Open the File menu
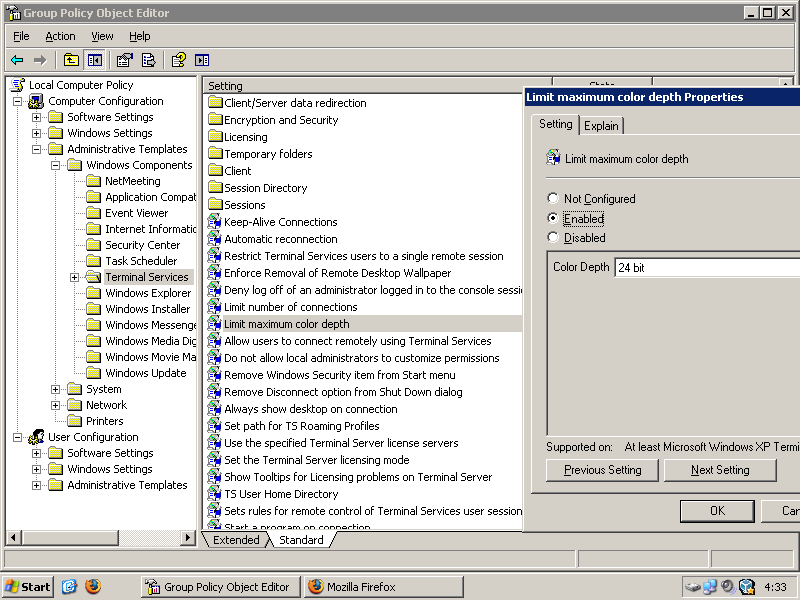Viewport: 800px width, 600px height. (21, 36)
